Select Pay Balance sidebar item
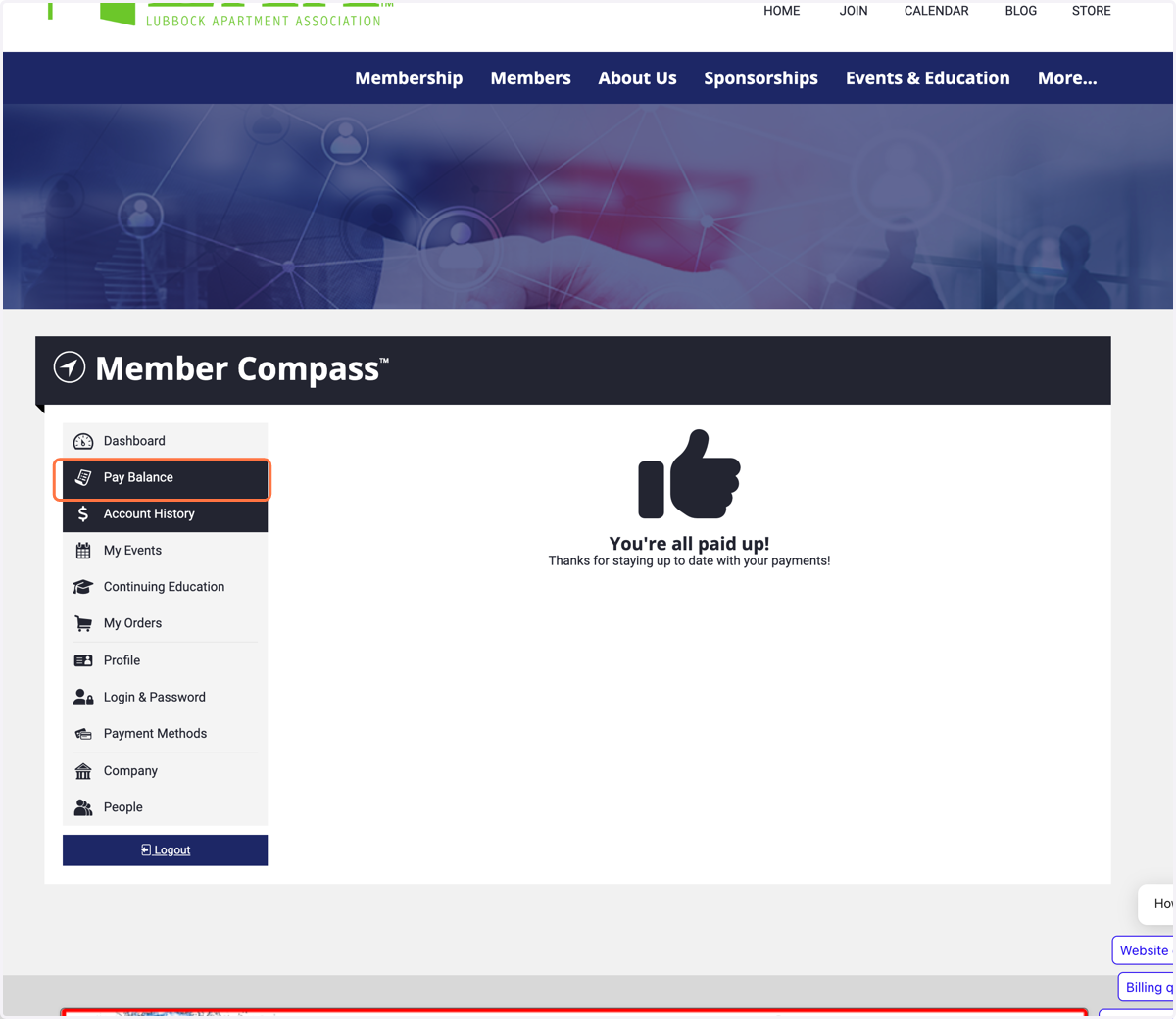This screenshot has height=1019, width=1176. point(165,477)
